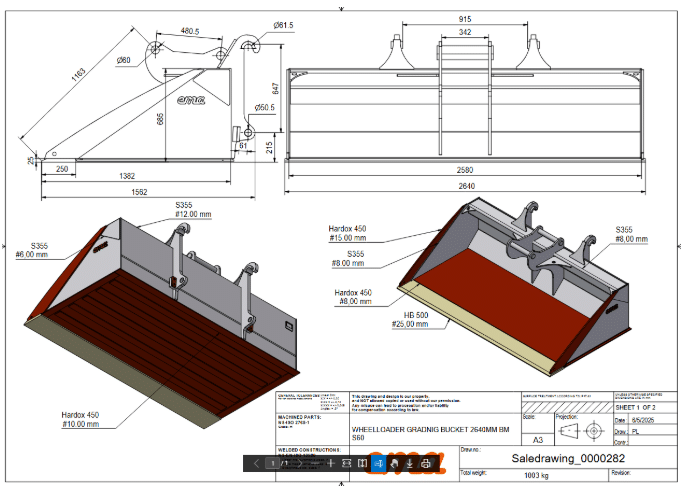Click the SHEET 1 OF 2 label
The width and height of the screenshot is (693, 491).
point(636,407)
